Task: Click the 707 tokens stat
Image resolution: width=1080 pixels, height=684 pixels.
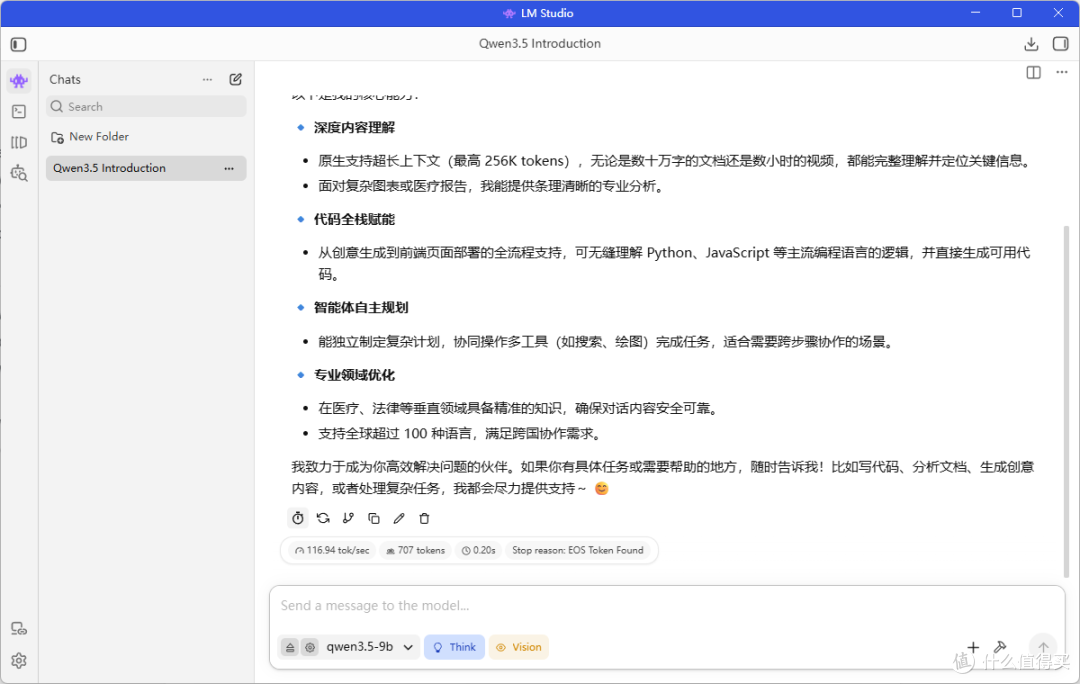Action: click(415, 550)
